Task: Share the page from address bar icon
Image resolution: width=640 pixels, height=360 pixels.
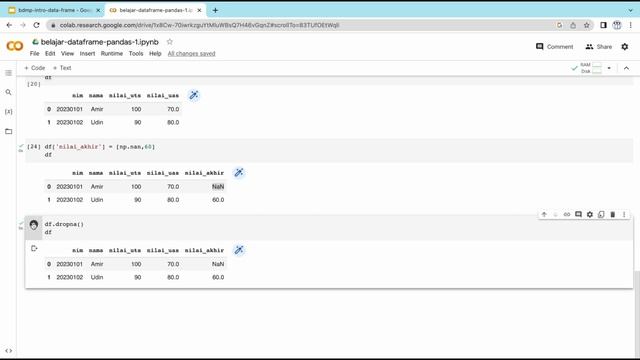Action: tap(573, 25)
